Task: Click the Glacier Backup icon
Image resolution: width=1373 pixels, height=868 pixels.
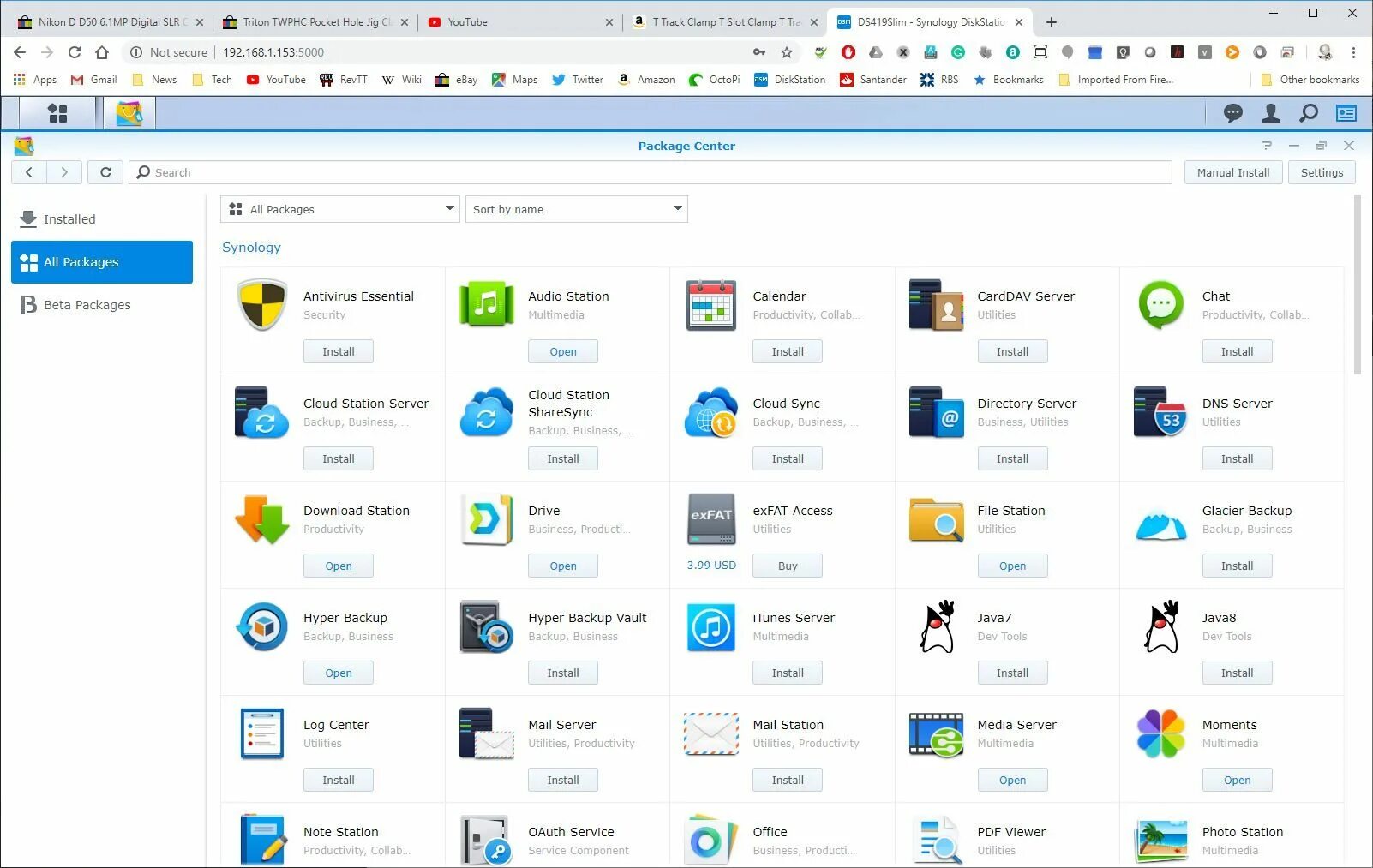Action: (x=1160, y=524)
